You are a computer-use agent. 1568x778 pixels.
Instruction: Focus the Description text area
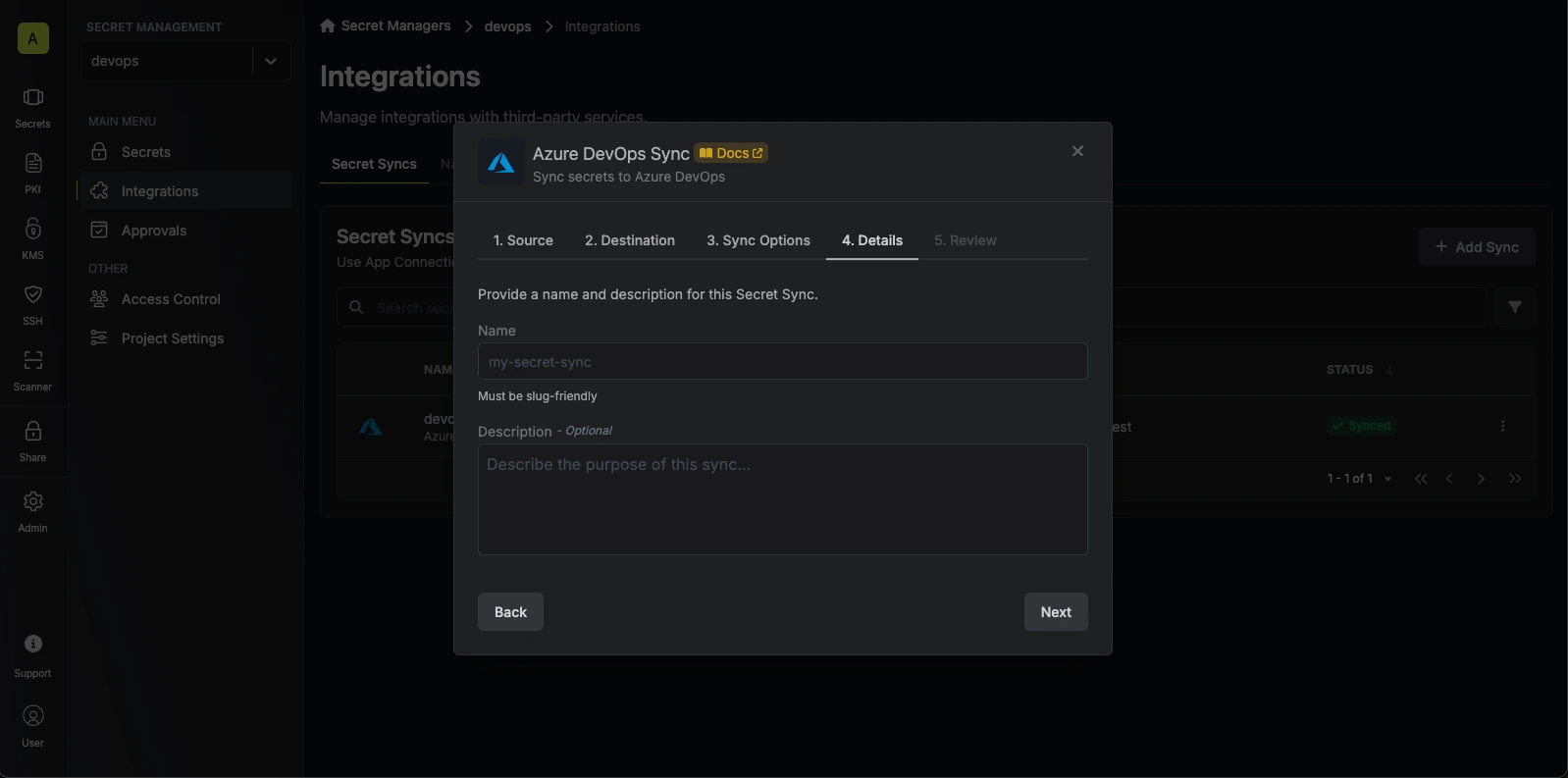(782, 499)
